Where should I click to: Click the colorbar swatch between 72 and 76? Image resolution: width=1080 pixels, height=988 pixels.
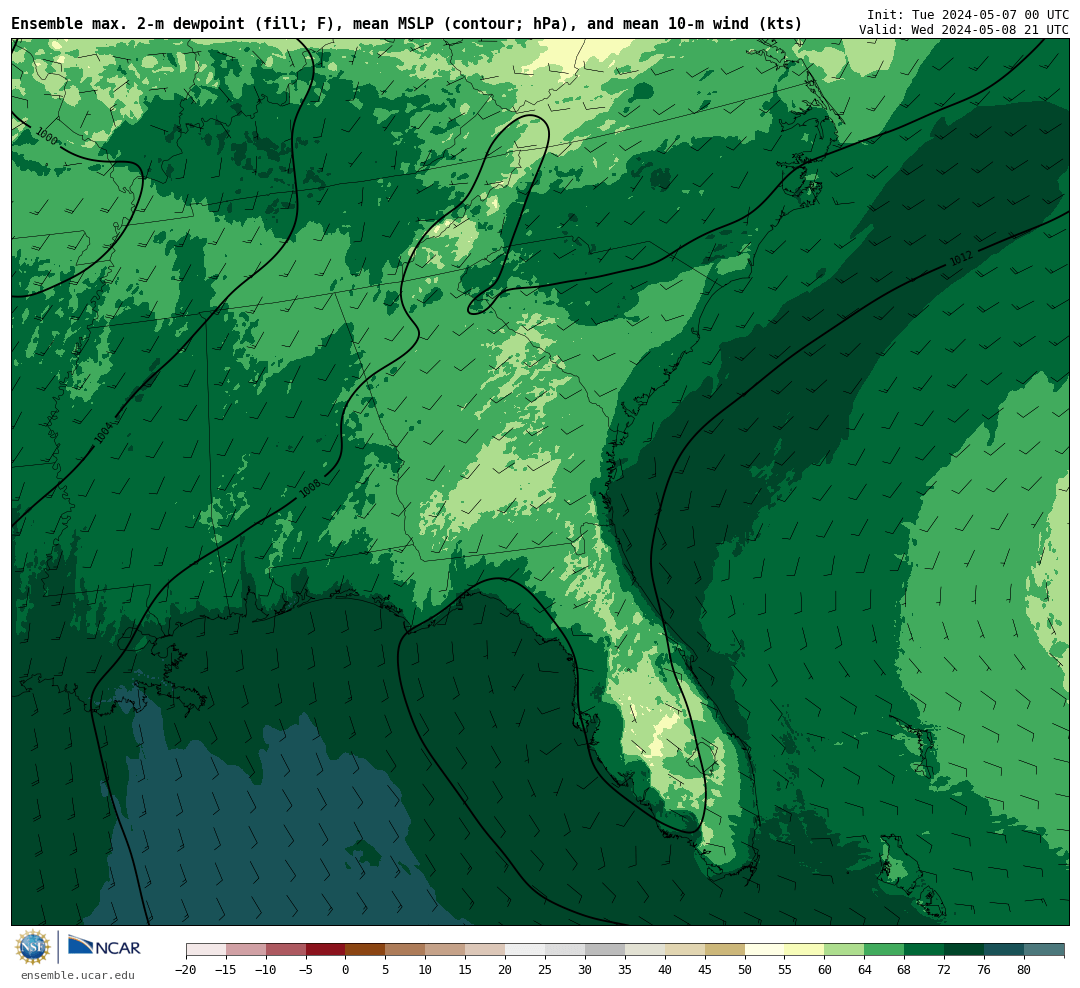(x=964, y=950)
